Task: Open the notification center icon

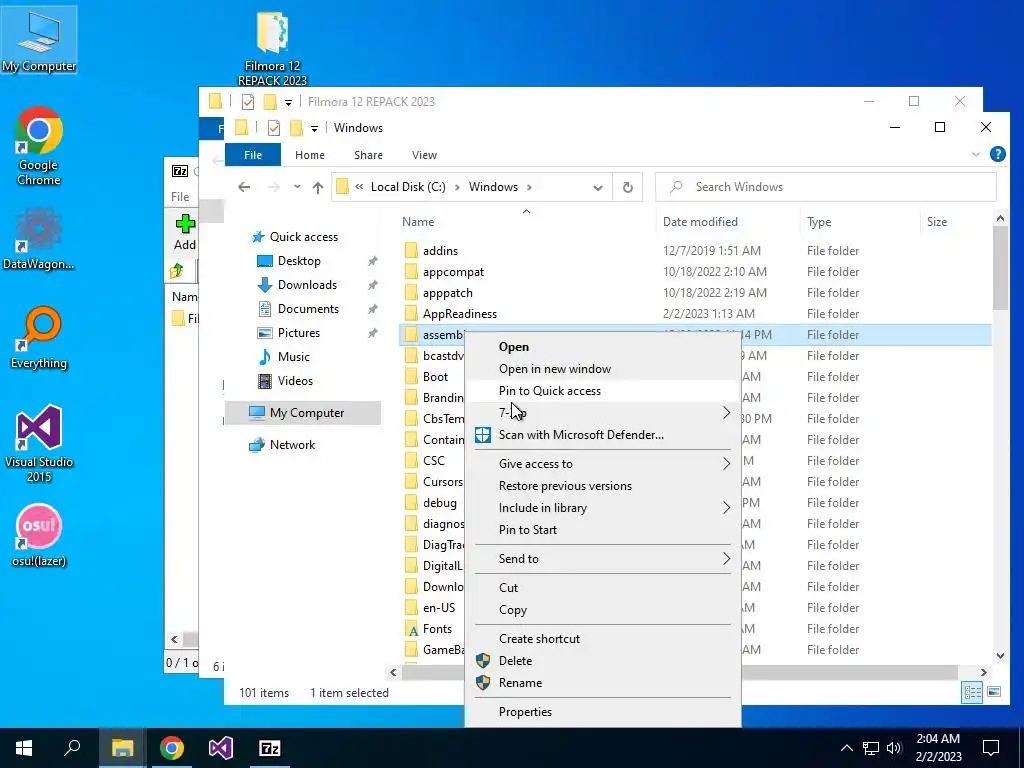Action: click(991, 748)
